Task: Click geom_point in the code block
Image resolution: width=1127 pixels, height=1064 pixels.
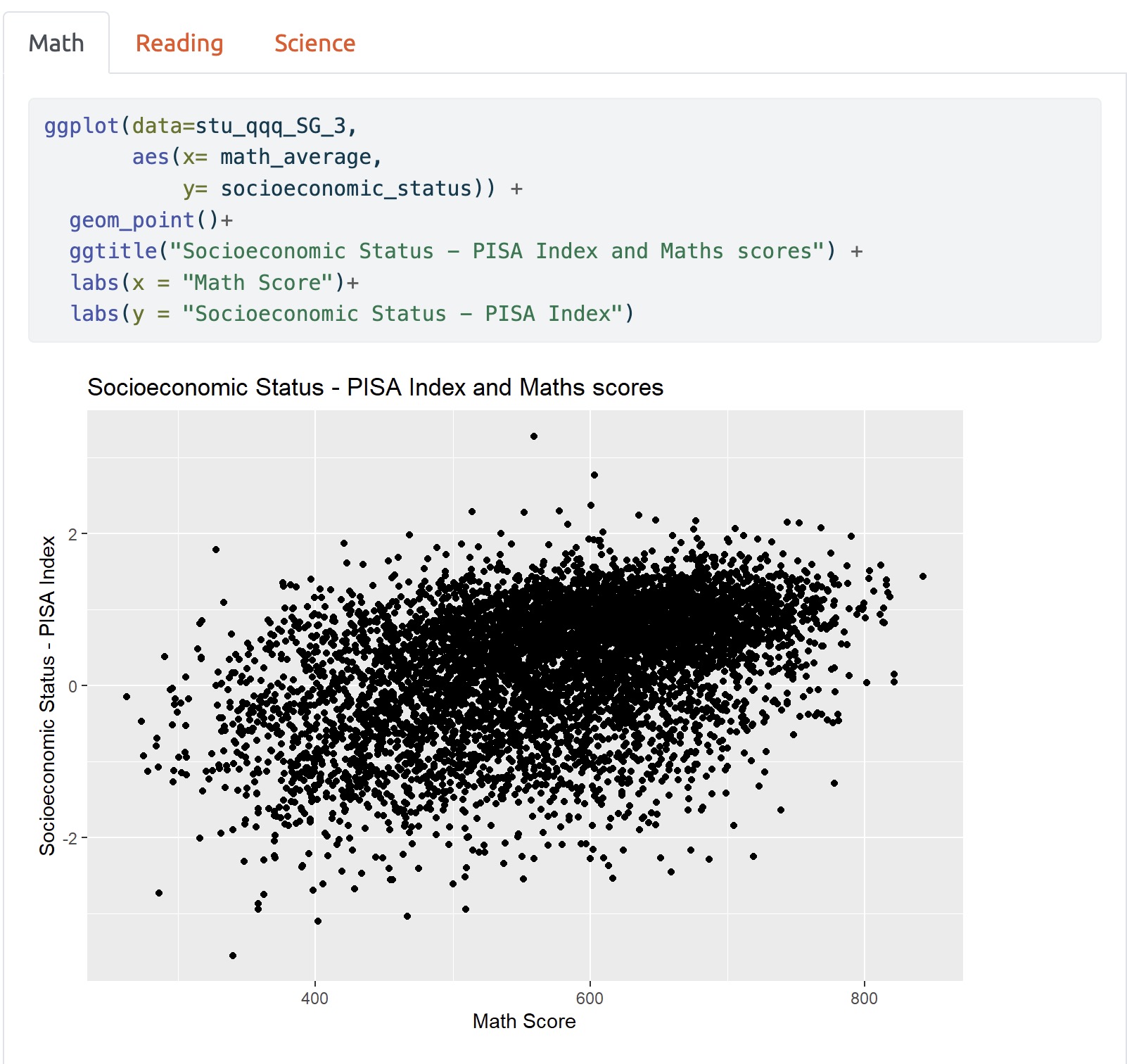Action: coord(132,220)
